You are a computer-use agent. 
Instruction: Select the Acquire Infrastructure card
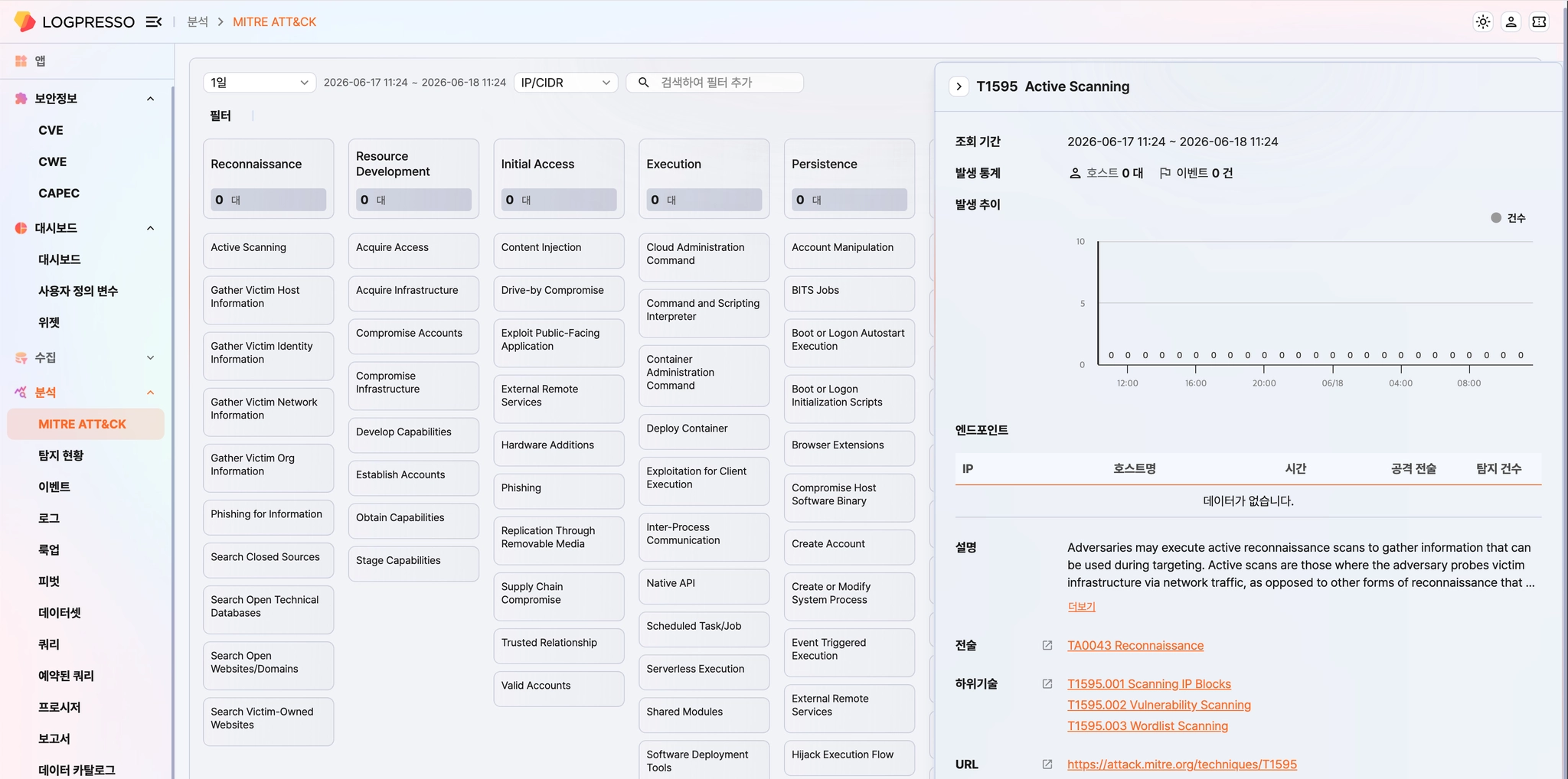pyautogui.click(x=413, y=293)
